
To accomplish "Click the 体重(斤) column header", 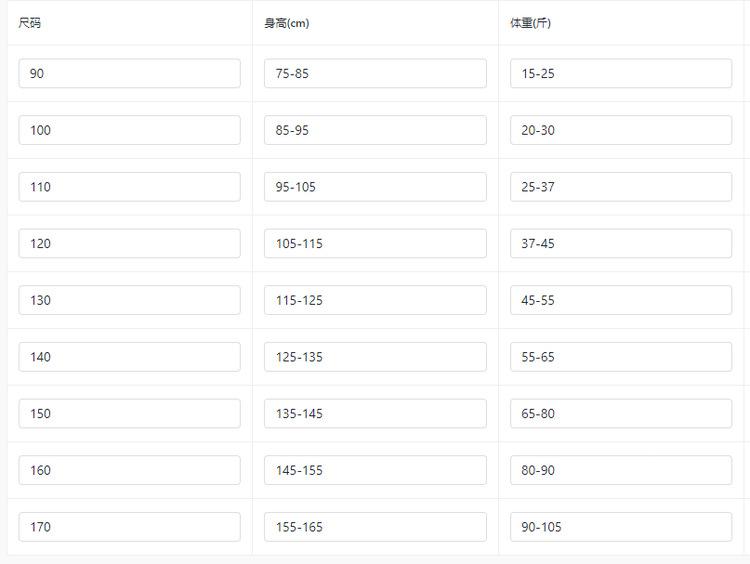I will pos(530,23).
